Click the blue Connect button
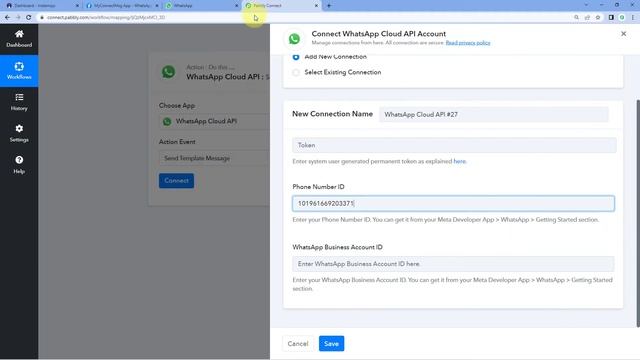Image resolution: width=640 pixels, height=360 pixels. pos(176,181)
